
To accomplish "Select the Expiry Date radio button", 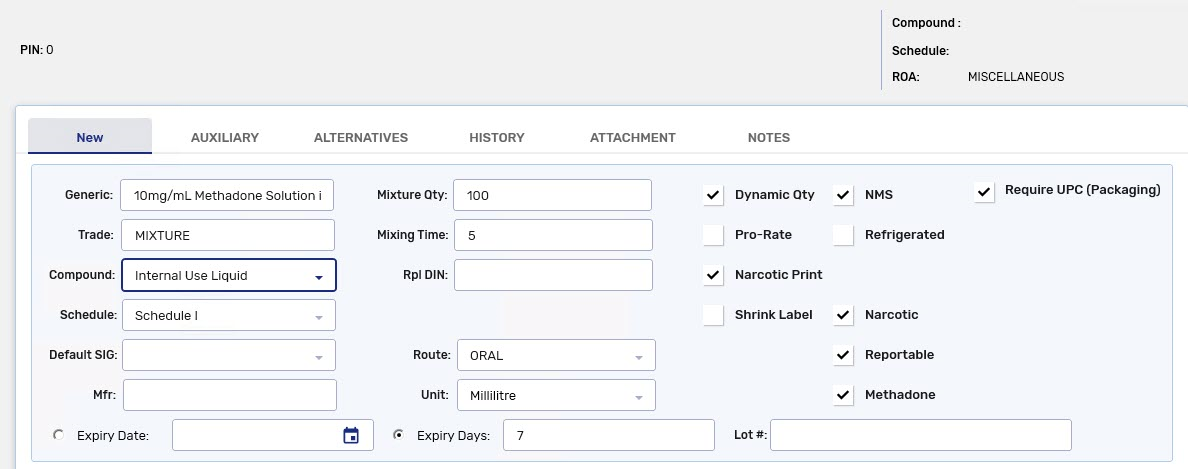I will (58, 435).
